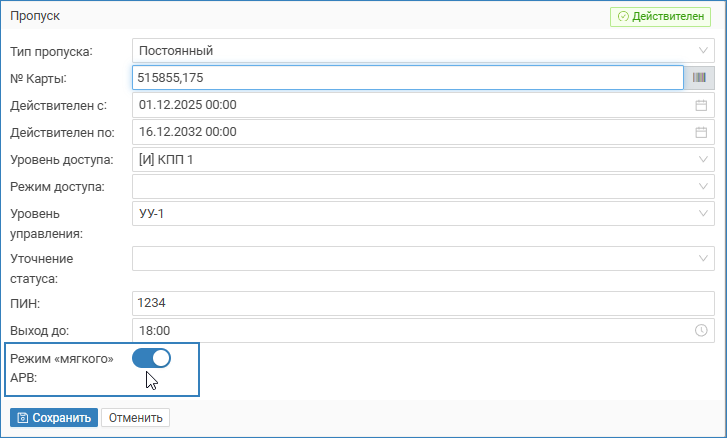Open calendar icon for 'Действителен с' date
The height and width of the screenshot is (438, 727).
click(700, 105)
